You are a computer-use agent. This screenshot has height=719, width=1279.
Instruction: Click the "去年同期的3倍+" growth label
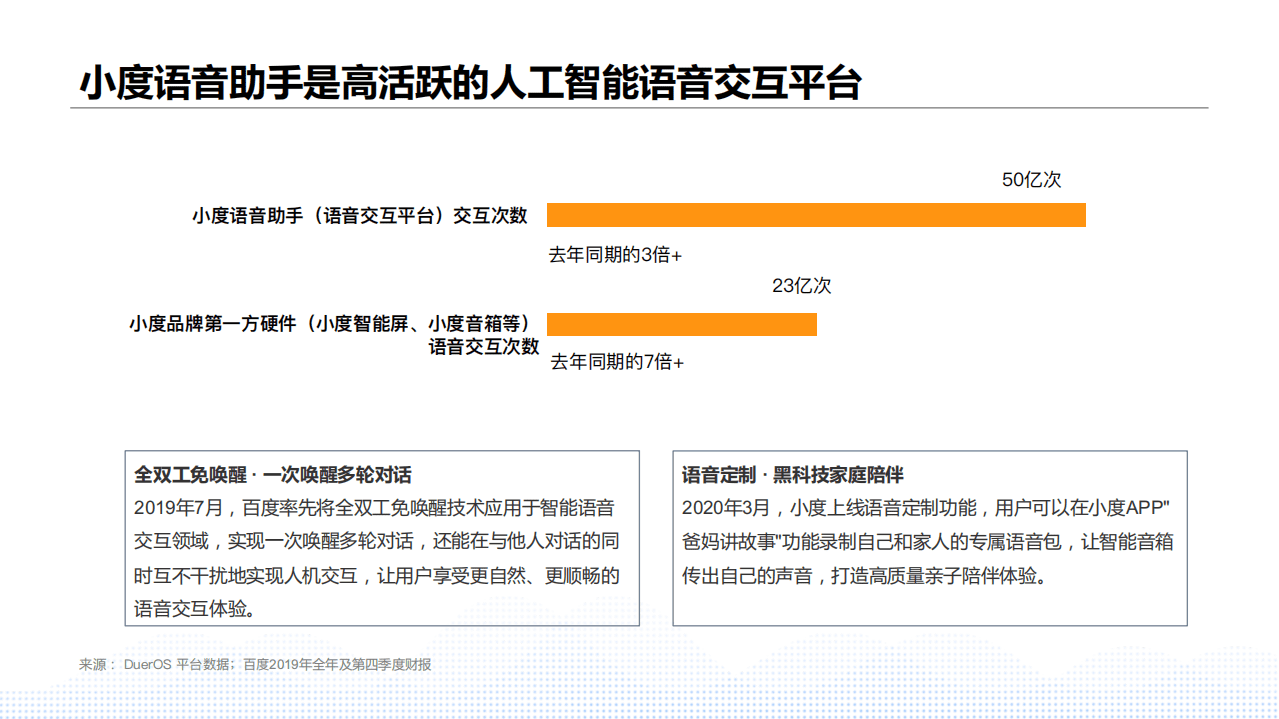pyautogui.click(x=616, y=254)
